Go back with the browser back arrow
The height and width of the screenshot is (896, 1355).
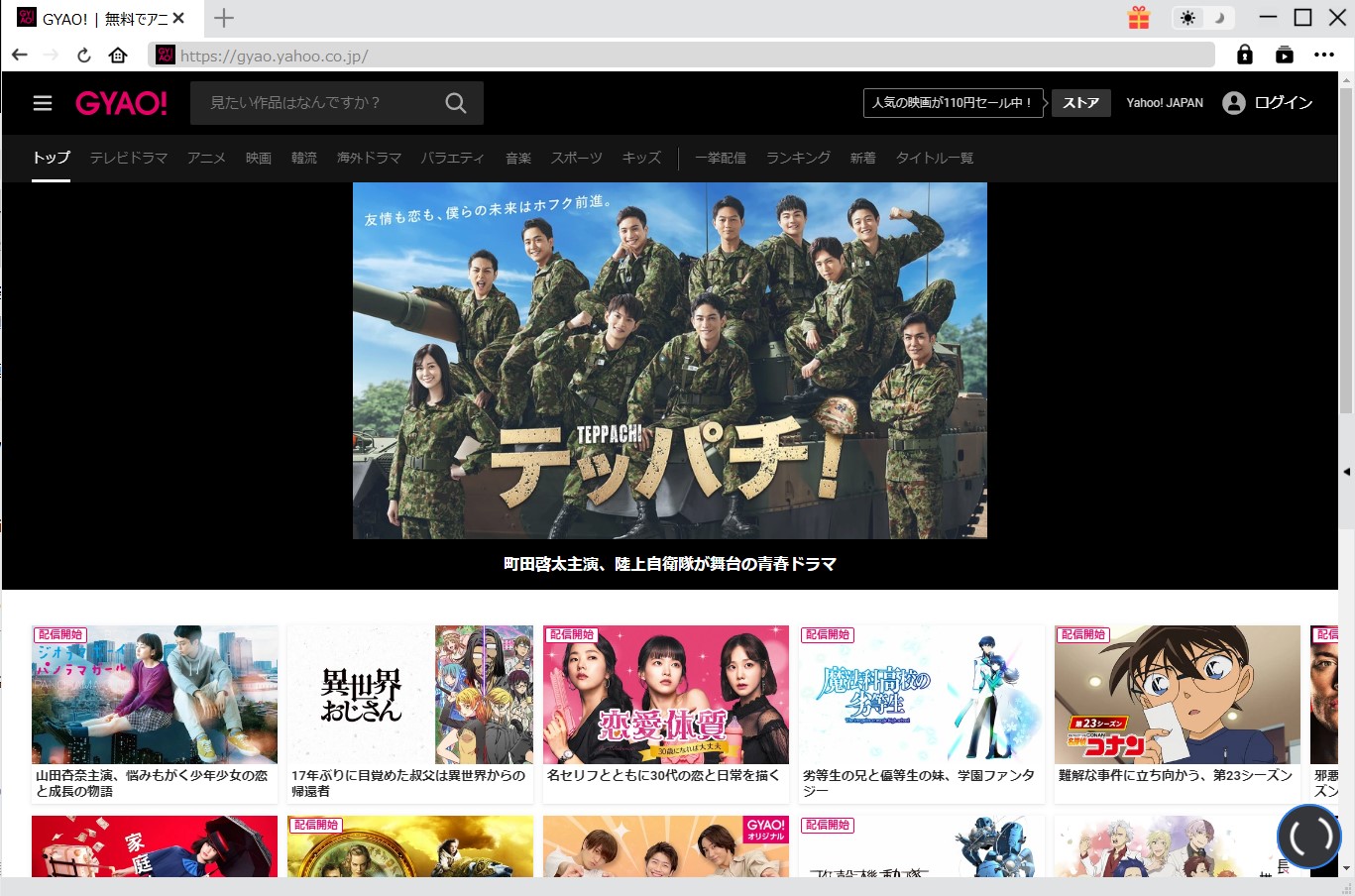20,56
